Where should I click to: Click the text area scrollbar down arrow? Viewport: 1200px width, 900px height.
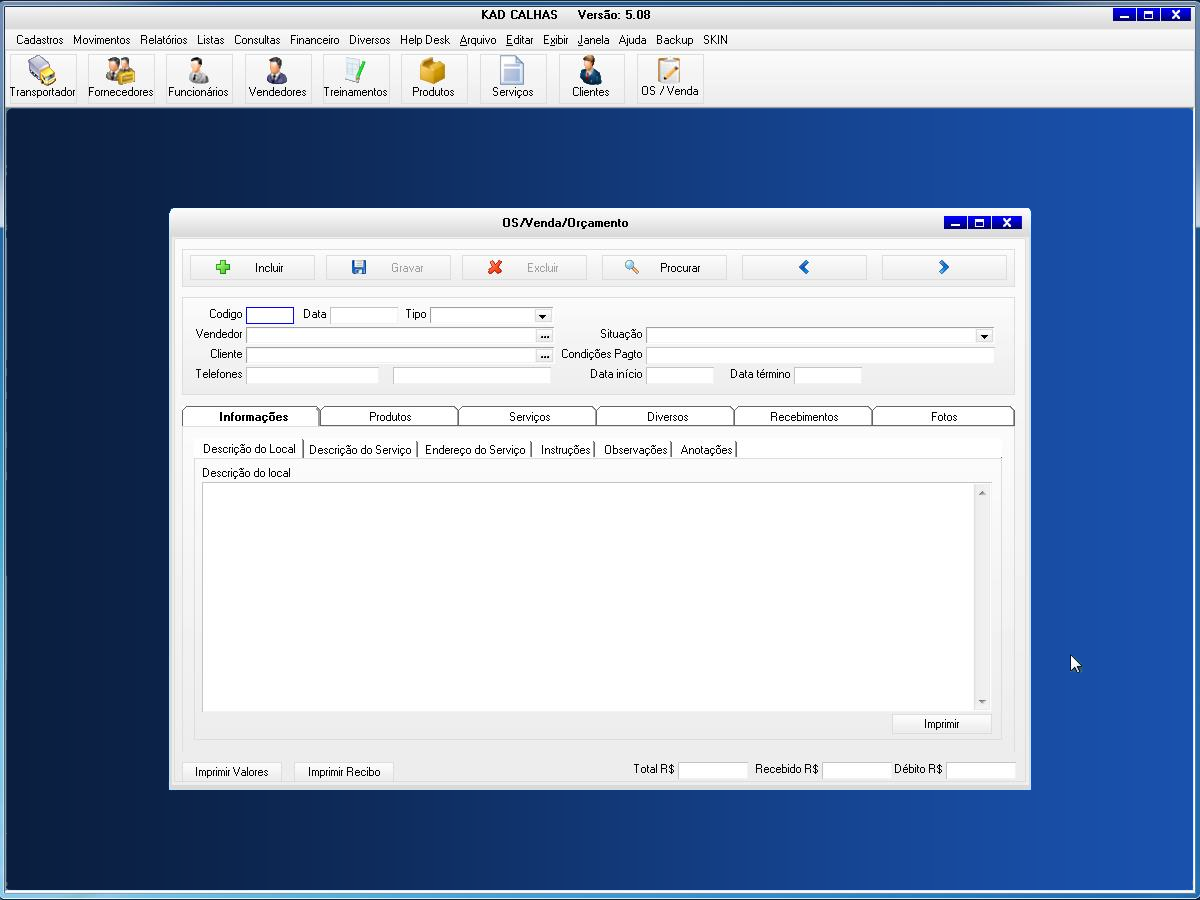(x=982, y=702)
